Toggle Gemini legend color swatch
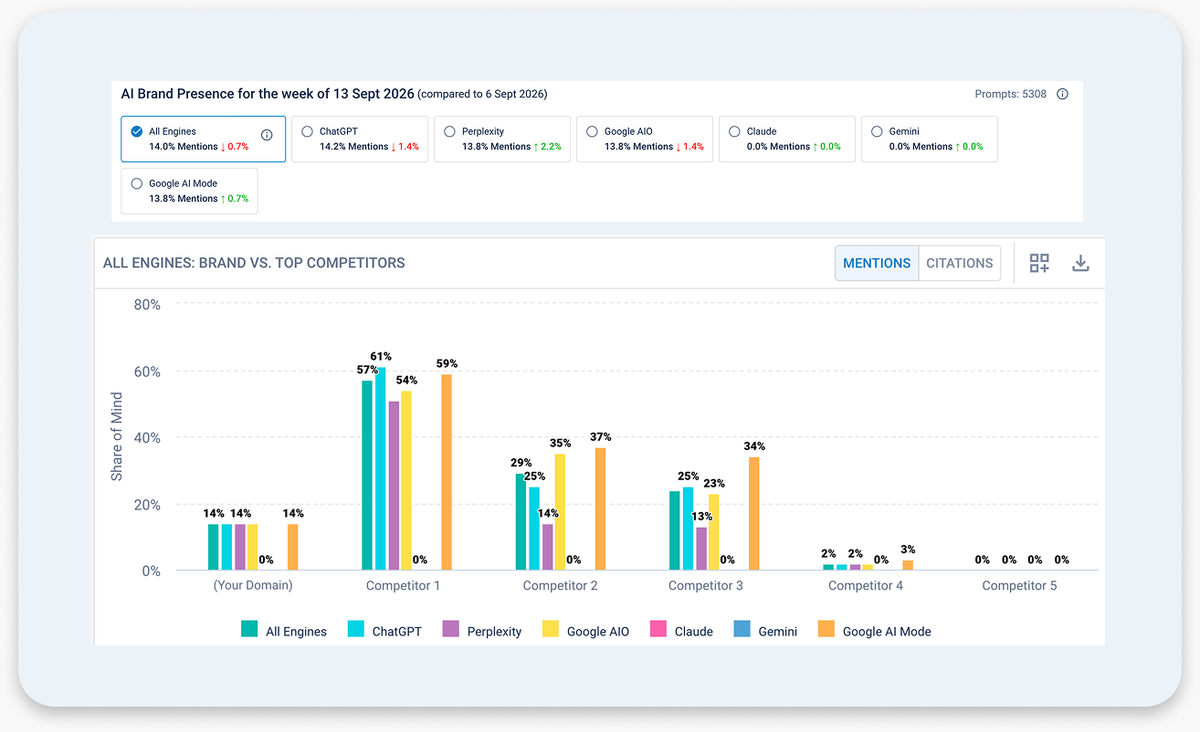 coord(741,629)
